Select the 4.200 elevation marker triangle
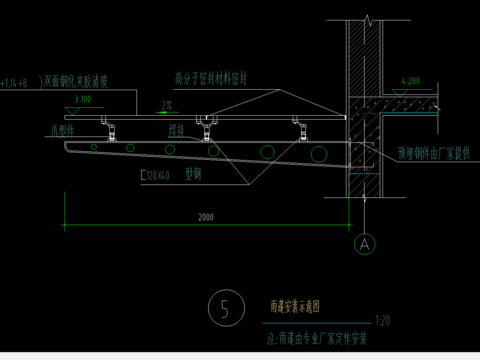 [x=400, y=93]
